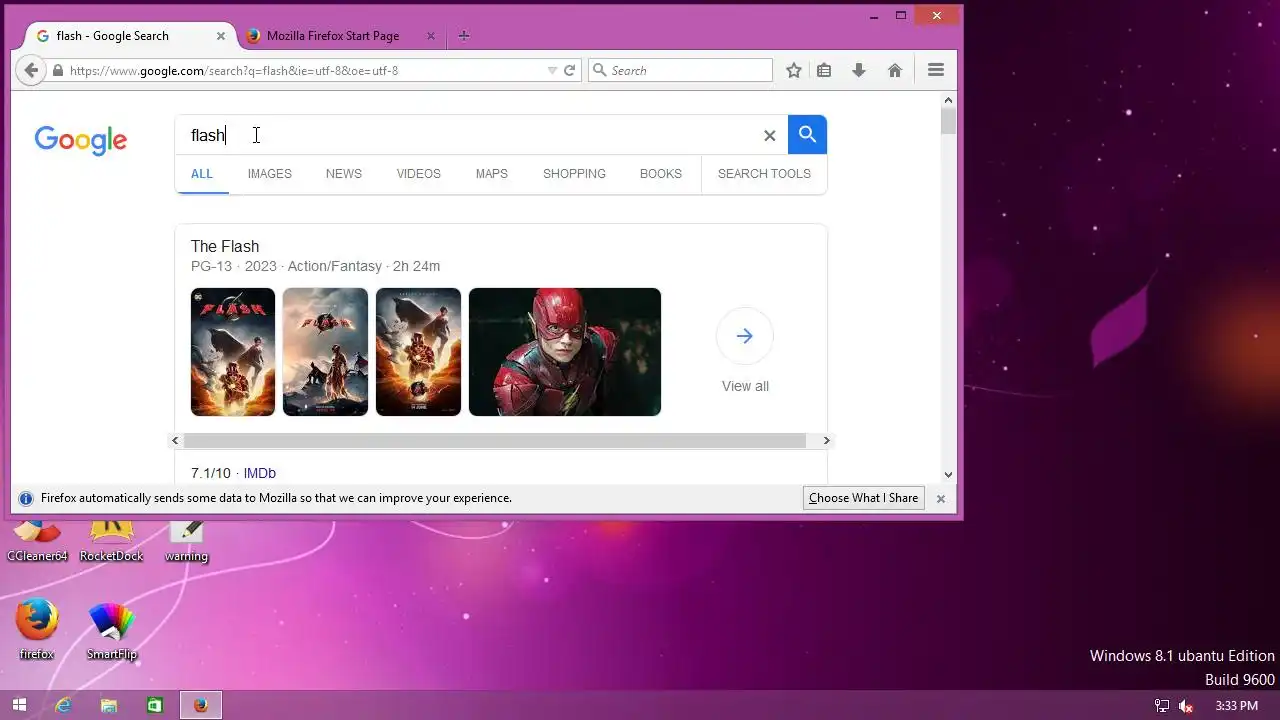The height and width of the screenshot is (720, 1280).
Task: Switch to IMAGES results
Action: pyautogui.click(x=270, y=174)
